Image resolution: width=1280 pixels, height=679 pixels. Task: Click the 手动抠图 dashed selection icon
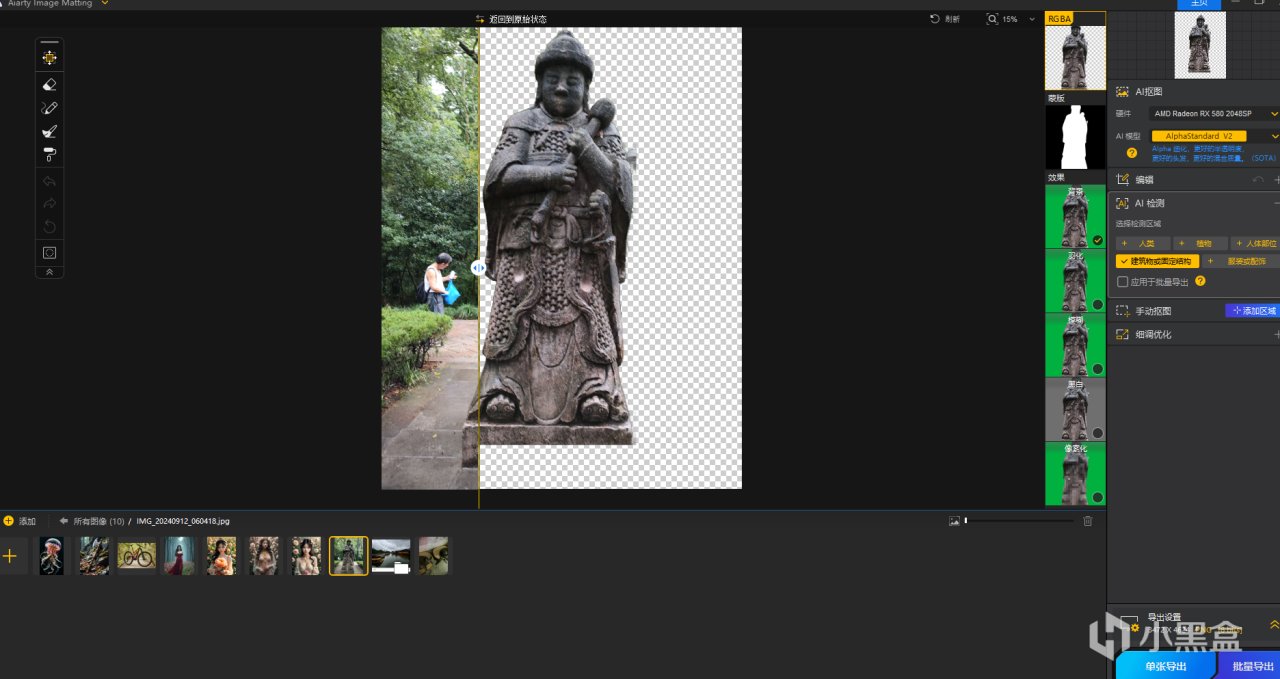point(1123,311)
